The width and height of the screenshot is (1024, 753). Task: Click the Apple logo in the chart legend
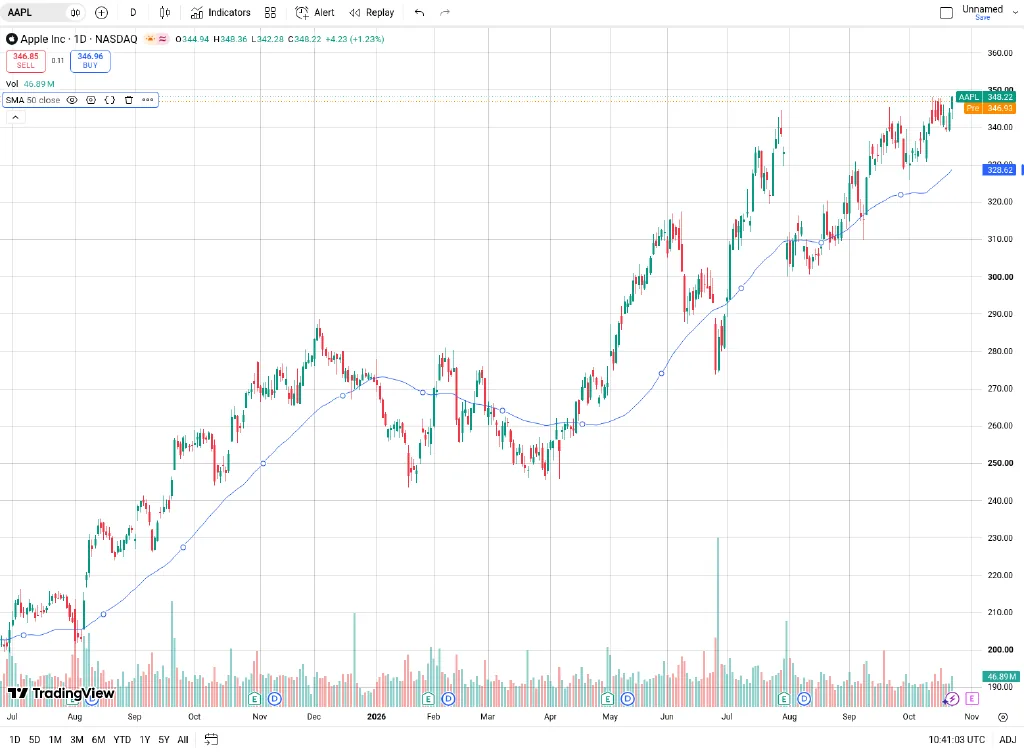(x=12, y=39)
